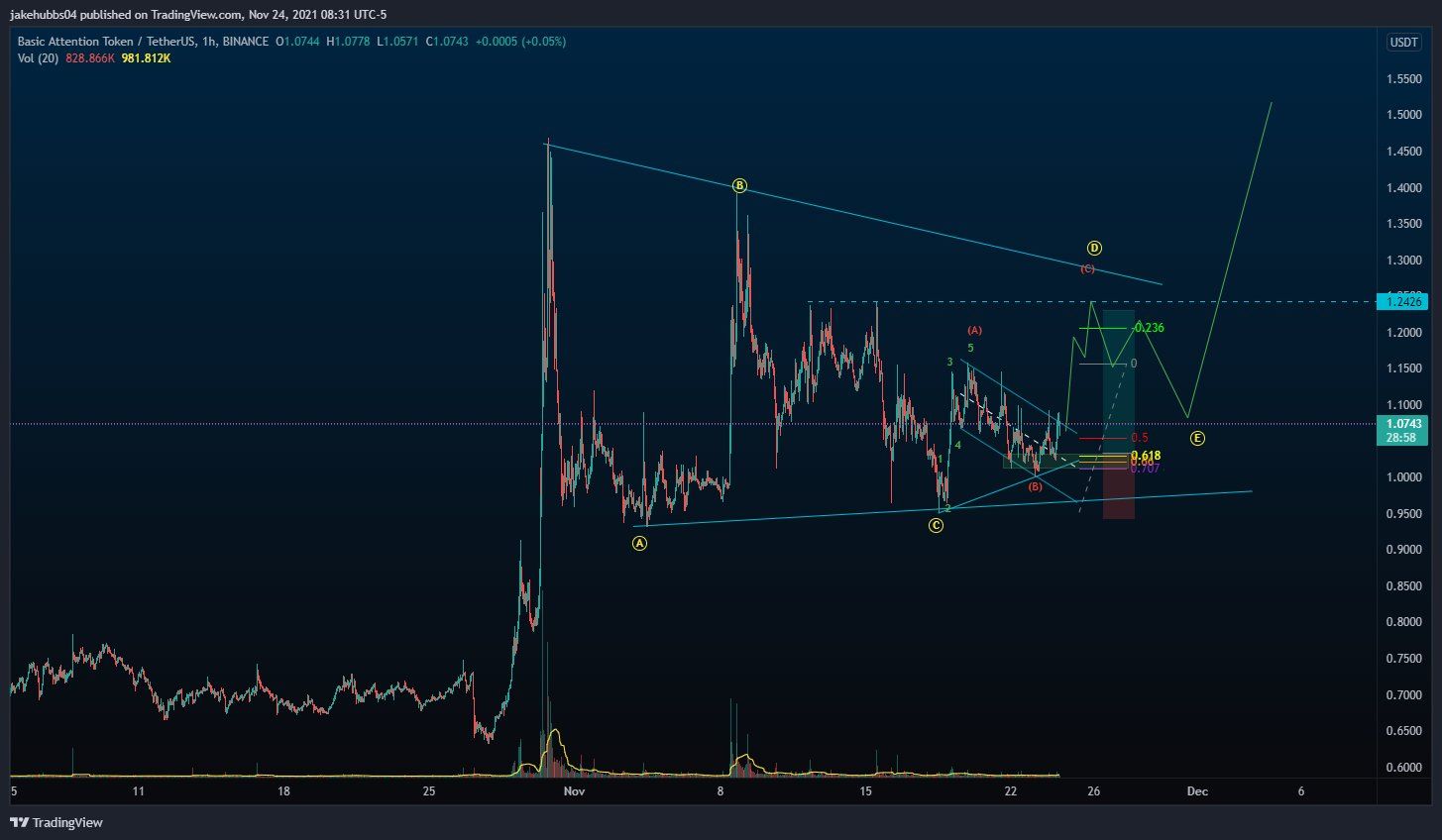Click the 22 date label on time axis
The width and height of the screenshot is (1442, 840).
point(1011,791)
